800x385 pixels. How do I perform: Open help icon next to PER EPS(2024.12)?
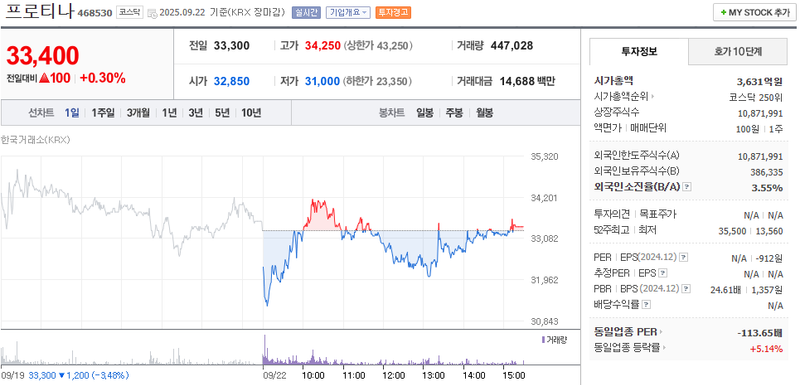point(684,258)
